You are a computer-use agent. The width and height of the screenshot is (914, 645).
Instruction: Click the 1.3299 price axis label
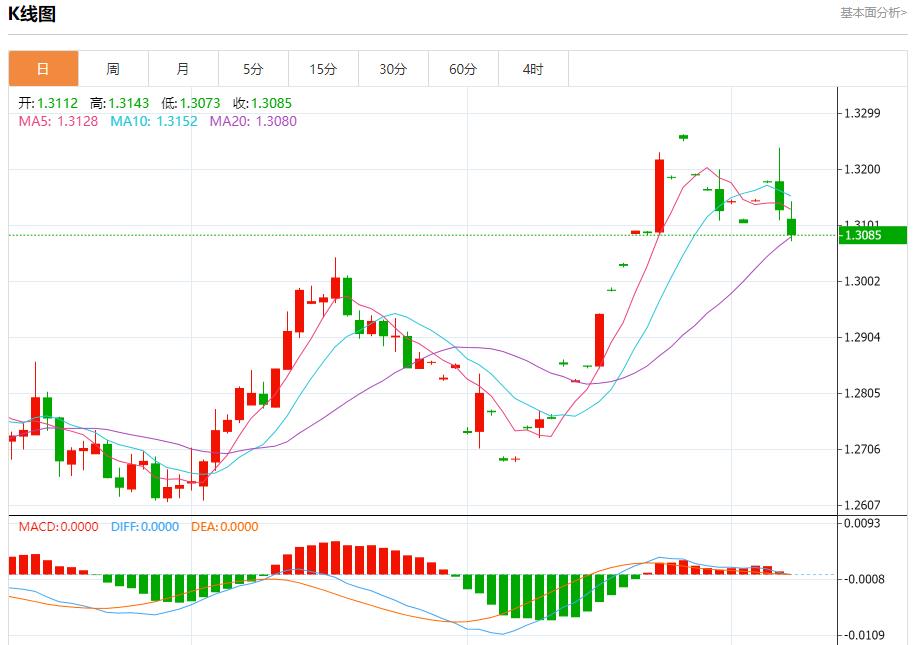click(861, 113)
